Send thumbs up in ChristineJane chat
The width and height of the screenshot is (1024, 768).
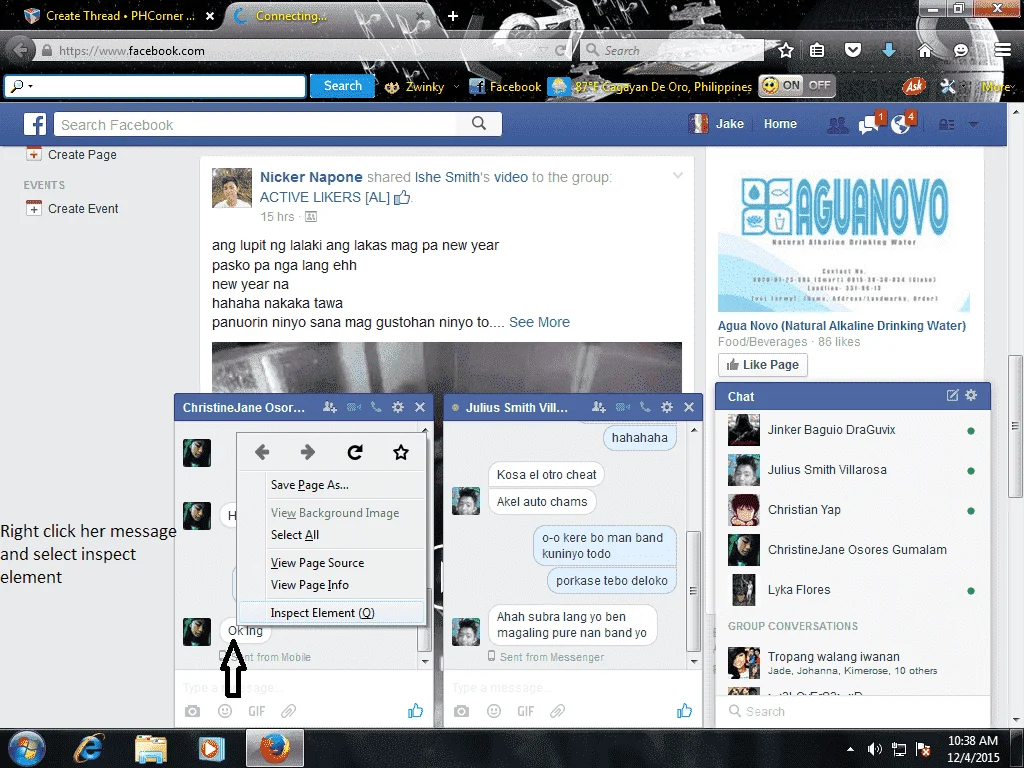(415, 711)
